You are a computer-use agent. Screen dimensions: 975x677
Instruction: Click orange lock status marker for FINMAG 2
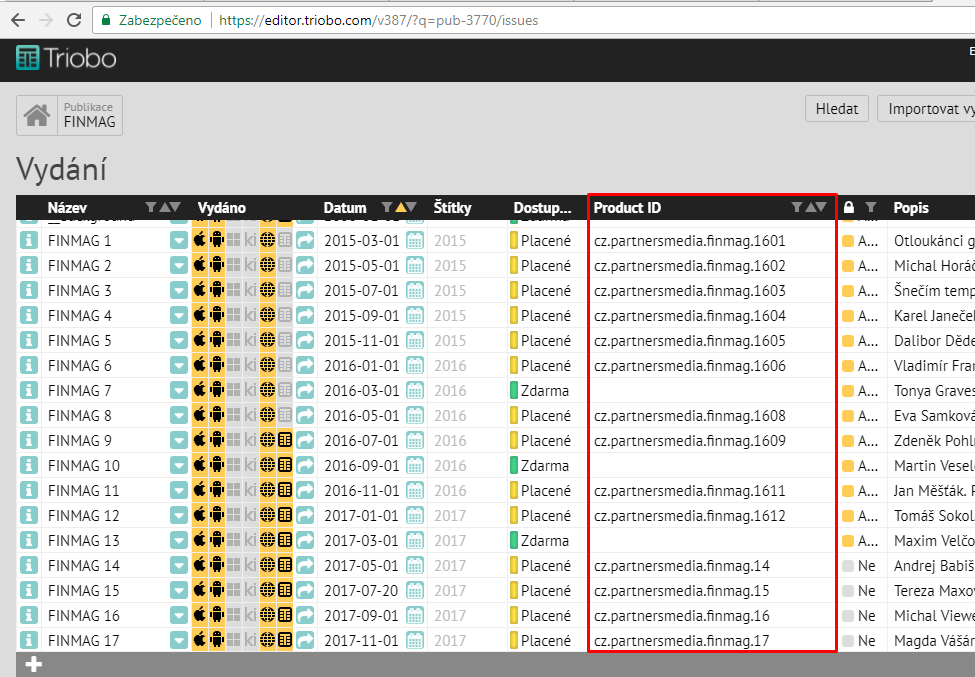[x=848, y=265]
